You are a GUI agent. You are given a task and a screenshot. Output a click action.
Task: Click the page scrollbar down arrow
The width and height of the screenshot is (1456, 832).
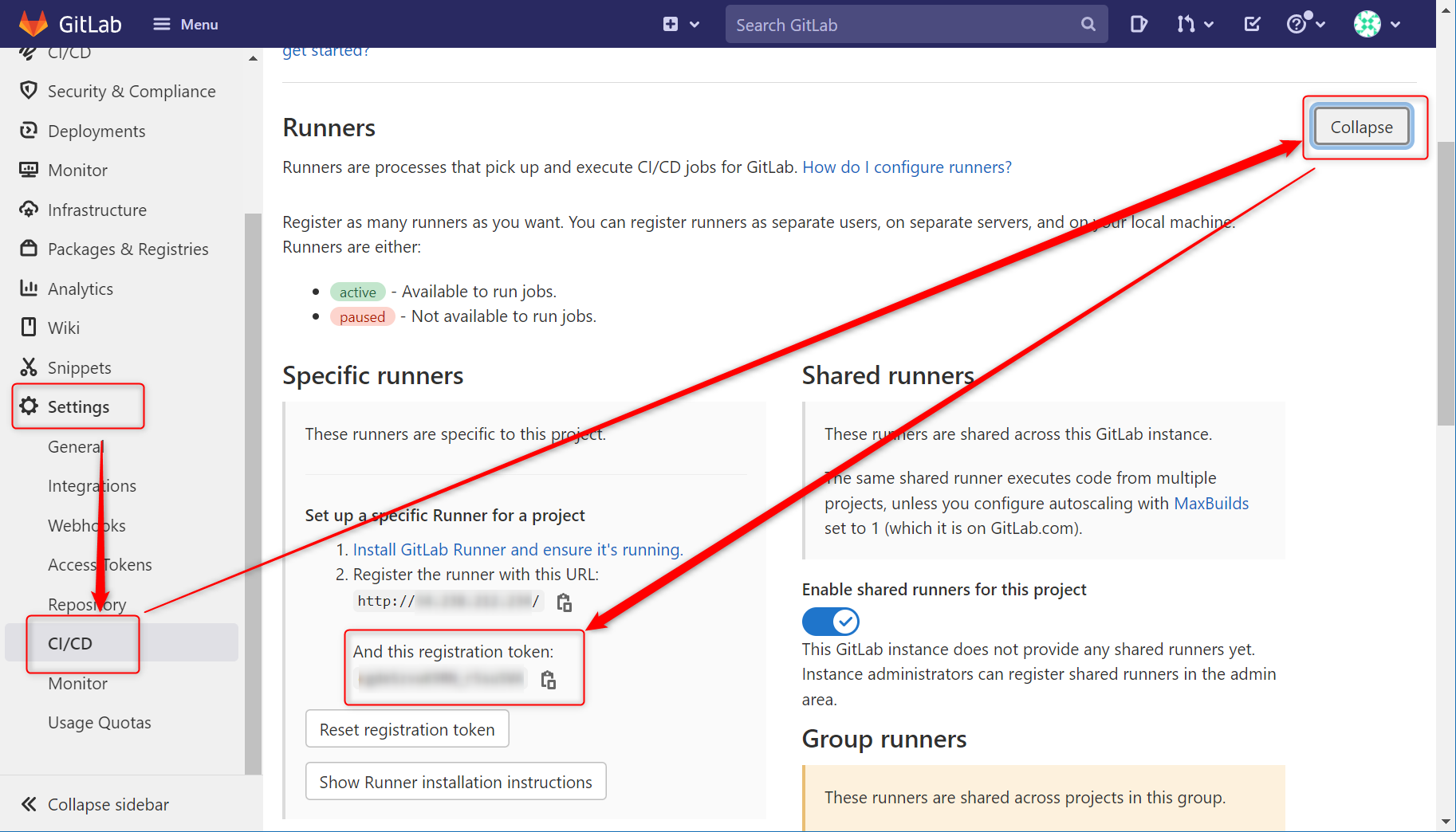coord(1446,821)
